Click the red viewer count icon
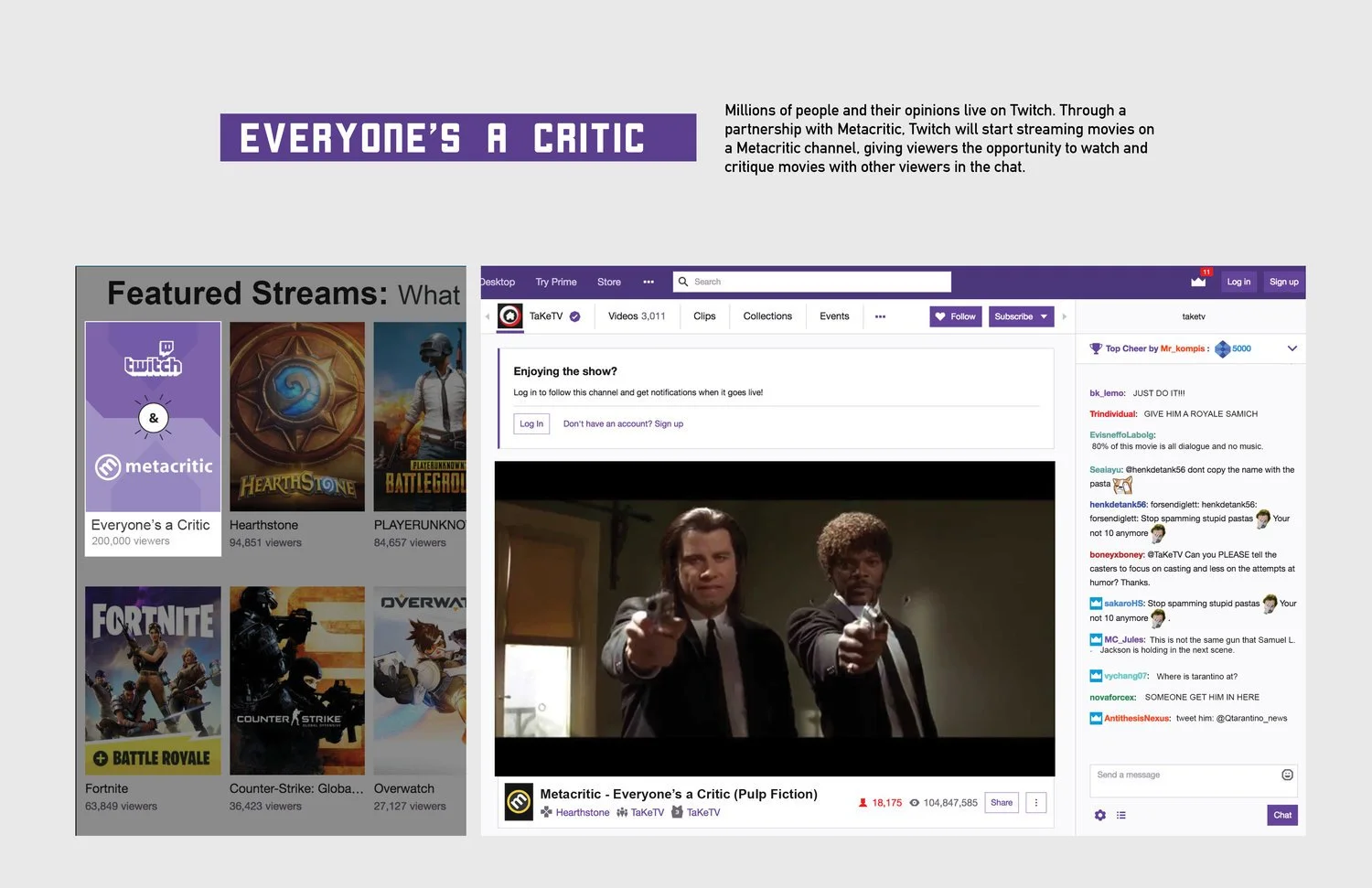Viewport: 1372px width, 888px height. point(863,802)
